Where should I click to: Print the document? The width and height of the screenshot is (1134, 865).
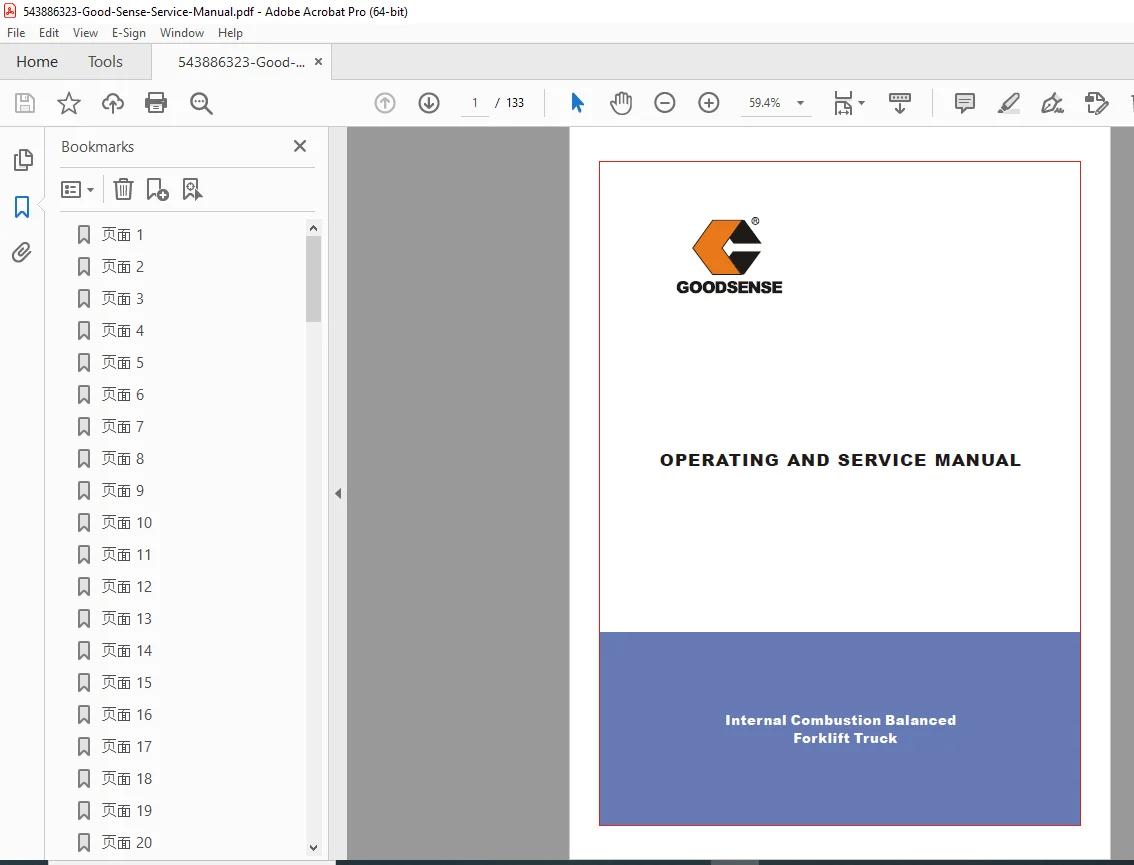click(156, 103)
